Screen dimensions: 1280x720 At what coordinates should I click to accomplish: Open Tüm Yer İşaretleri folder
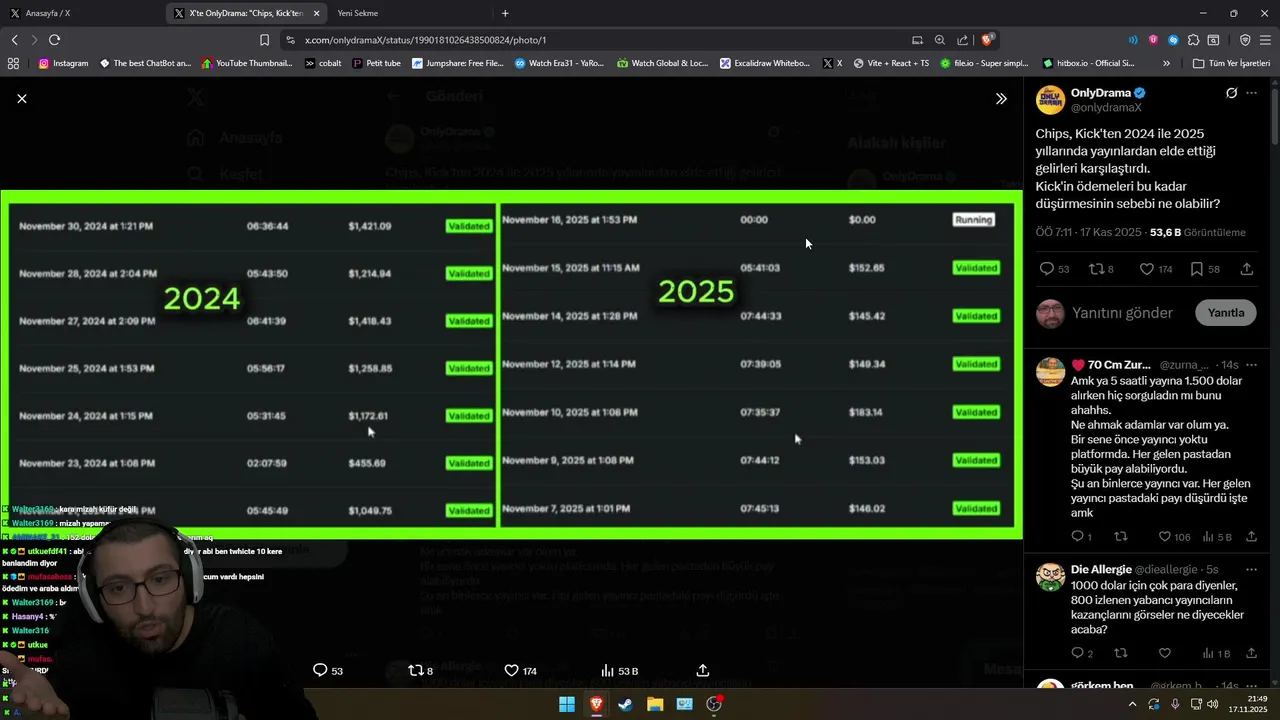1231,63
